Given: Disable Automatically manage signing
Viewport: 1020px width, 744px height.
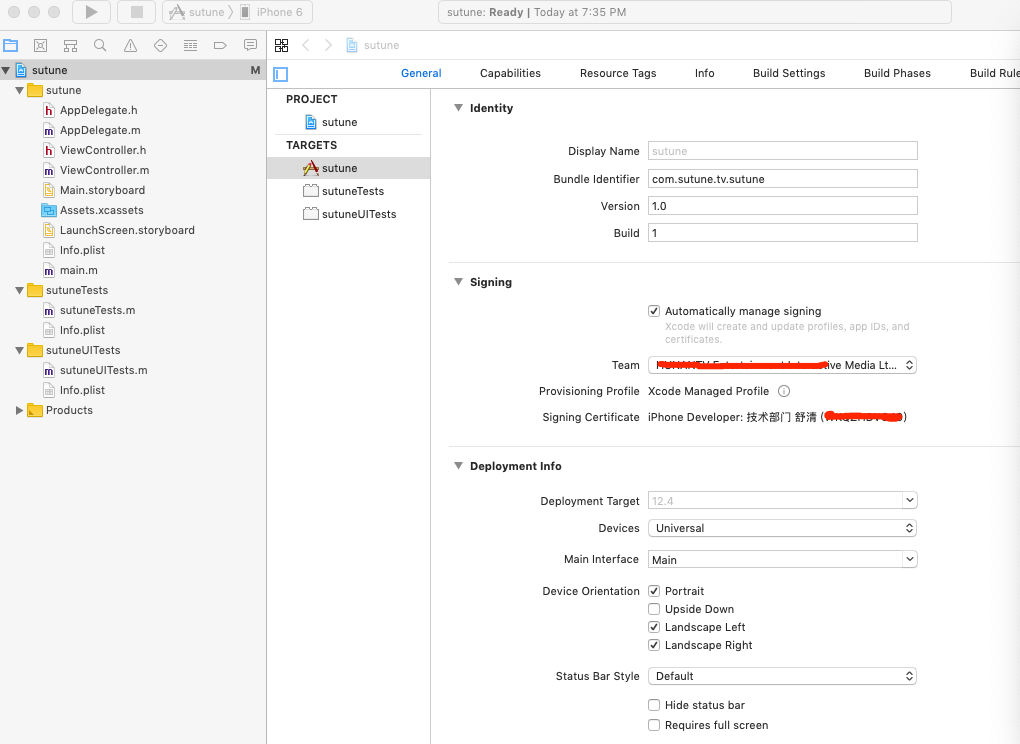Looking at the screenshot, I should click(x=654, y=311).
